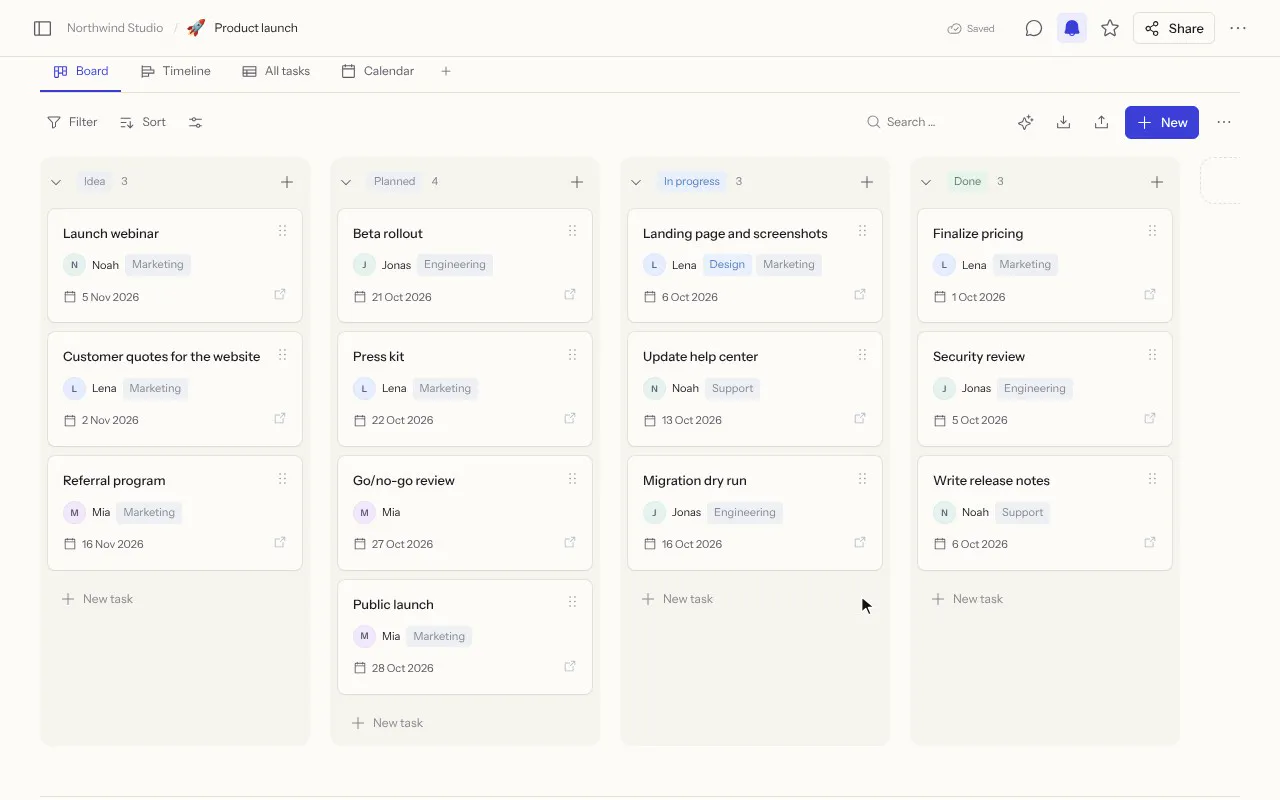
Task: Add a task to Idea column
Action: coord(287,182)
